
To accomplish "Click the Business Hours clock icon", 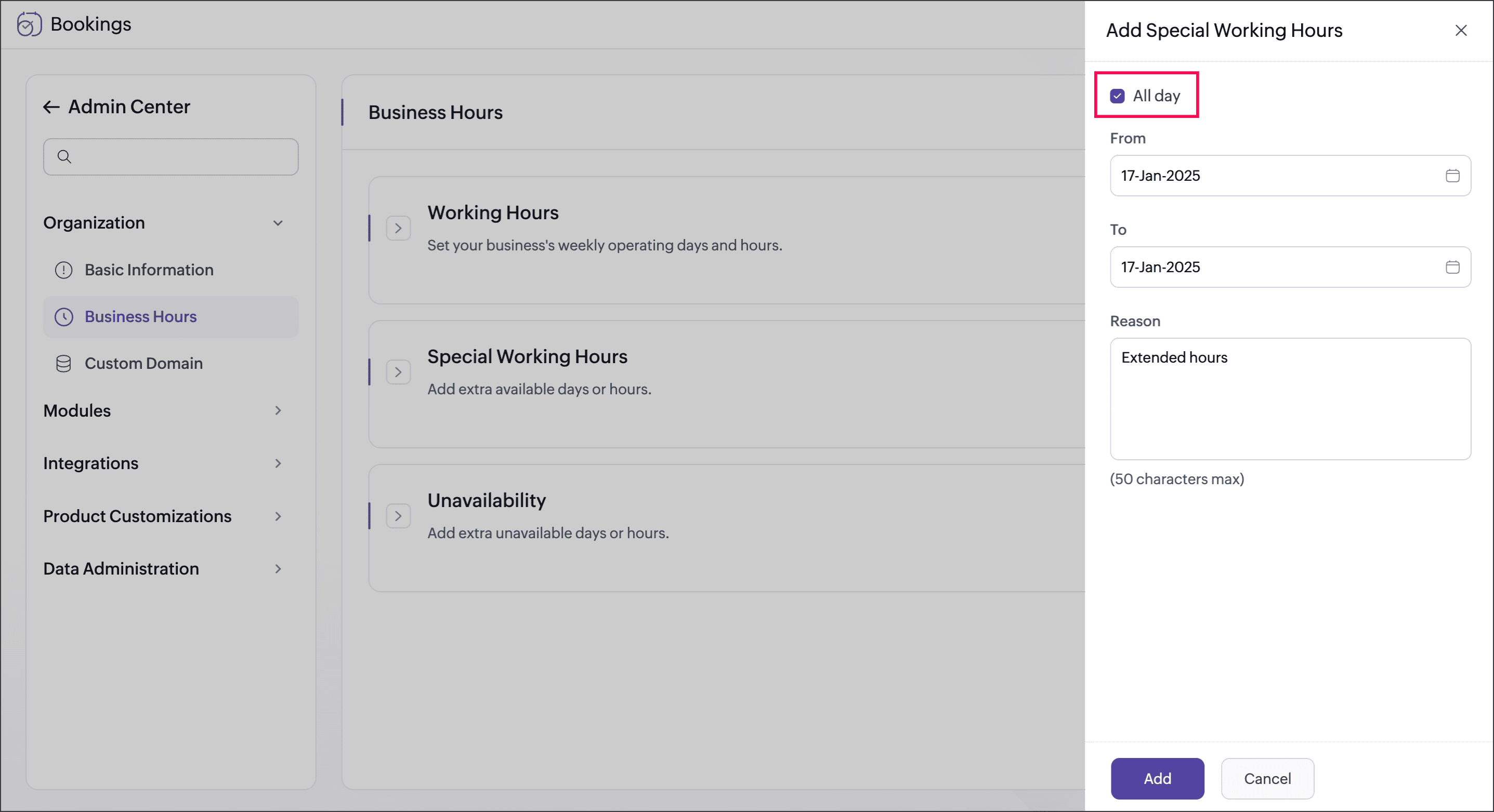I will [x=64, y=317].
